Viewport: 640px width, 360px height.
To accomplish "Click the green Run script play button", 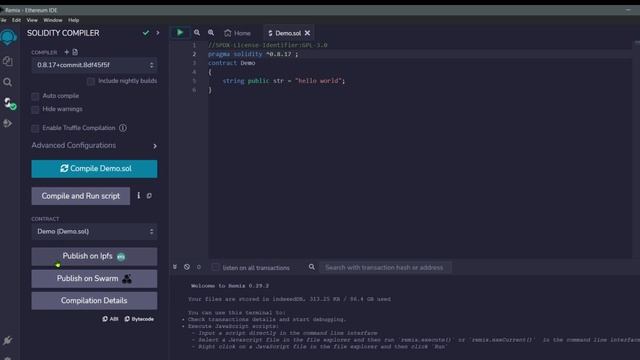I will (180, 33).
